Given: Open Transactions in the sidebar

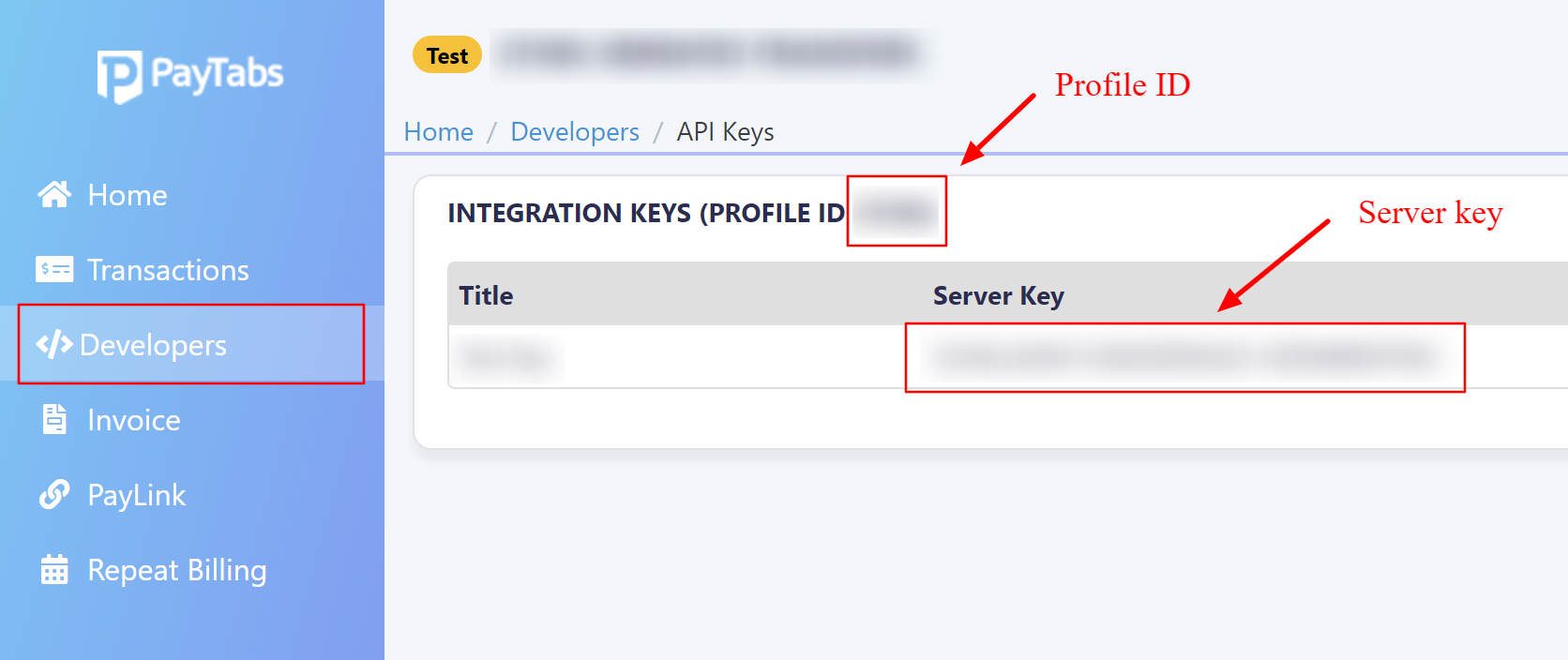Looking at the screenshot, I should click(192, 270).
